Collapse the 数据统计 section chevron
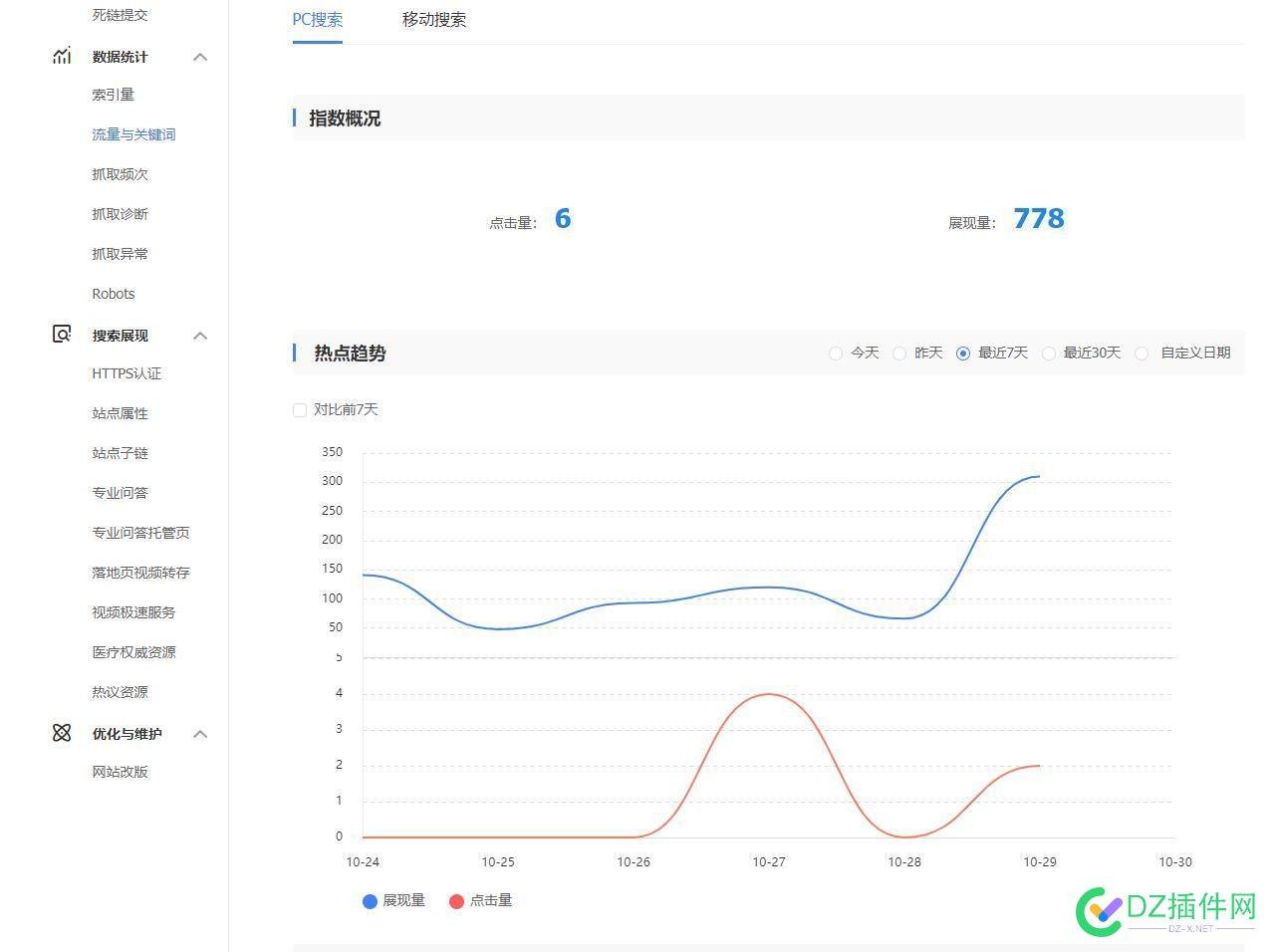The height and width of the screenshot is (952, 1275). pos(200,57)
